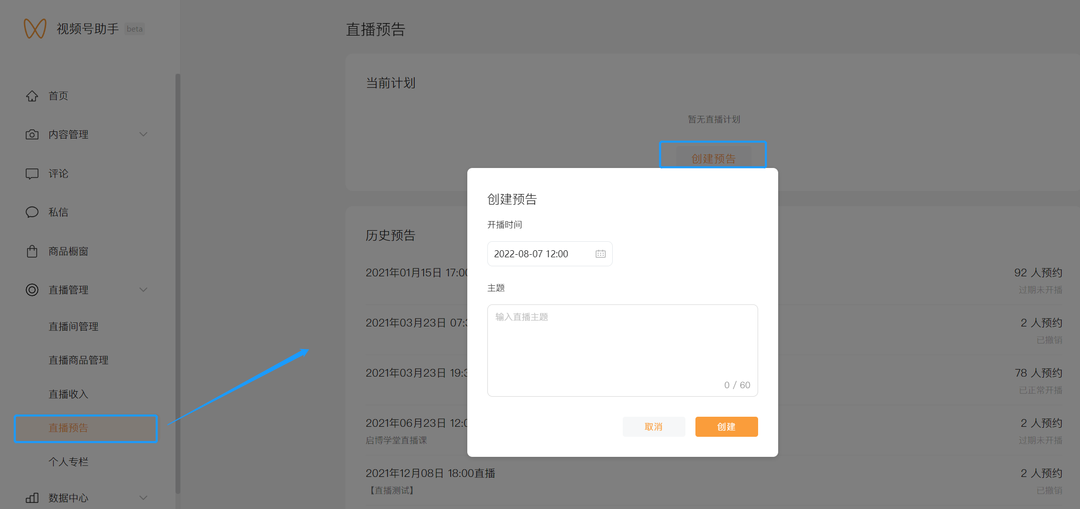Select 直播商品管理 in the sidebar
The image size is (1080, 509).
click(x=78, y=360)
